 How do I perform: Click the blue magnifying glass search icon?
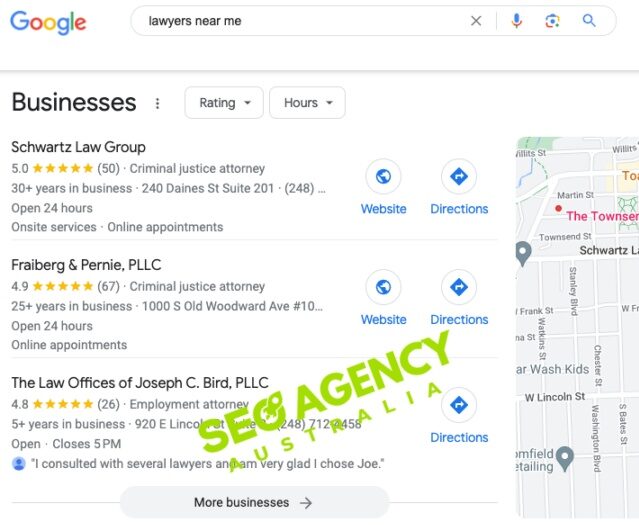point(589,20)
